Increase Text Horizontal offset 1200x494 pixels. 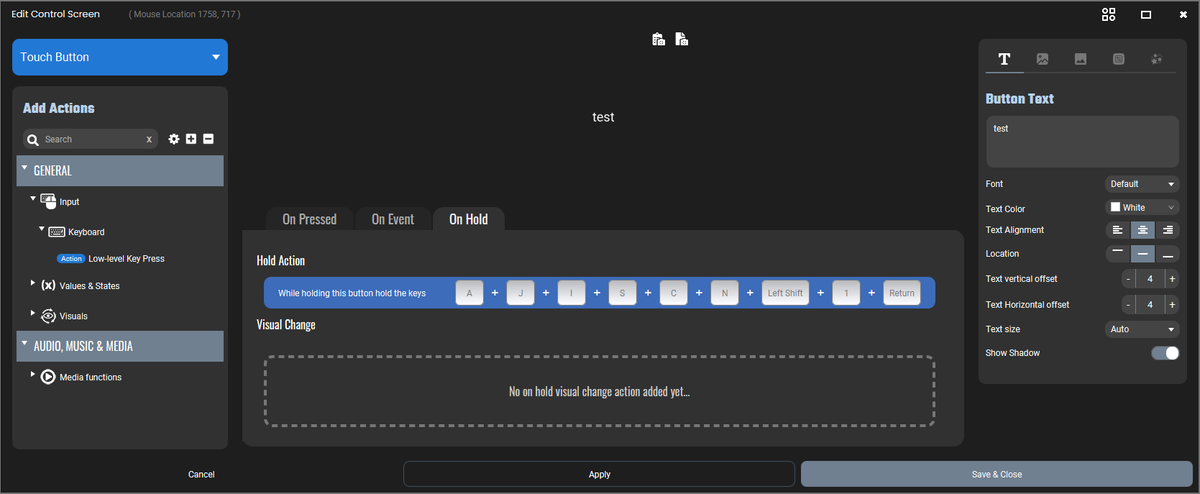[1172, 304]
